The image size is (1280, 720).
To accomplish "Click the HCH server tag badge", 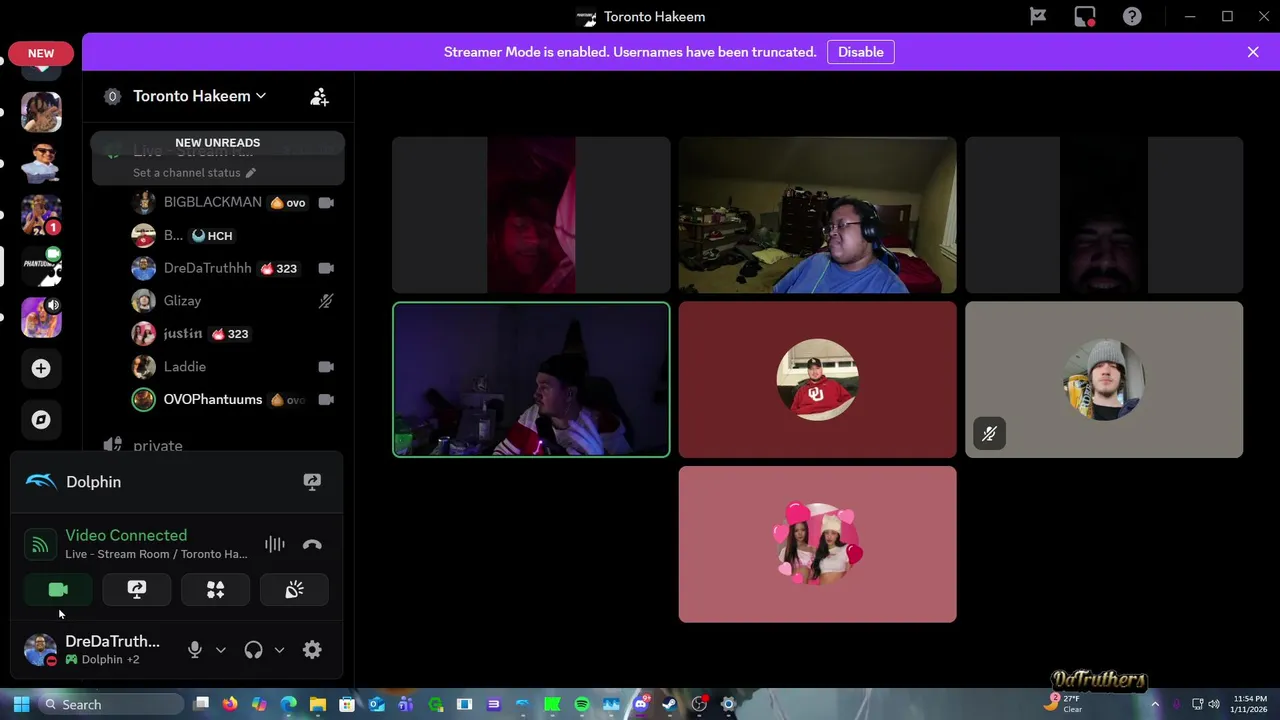I will [x=212, y=236].
